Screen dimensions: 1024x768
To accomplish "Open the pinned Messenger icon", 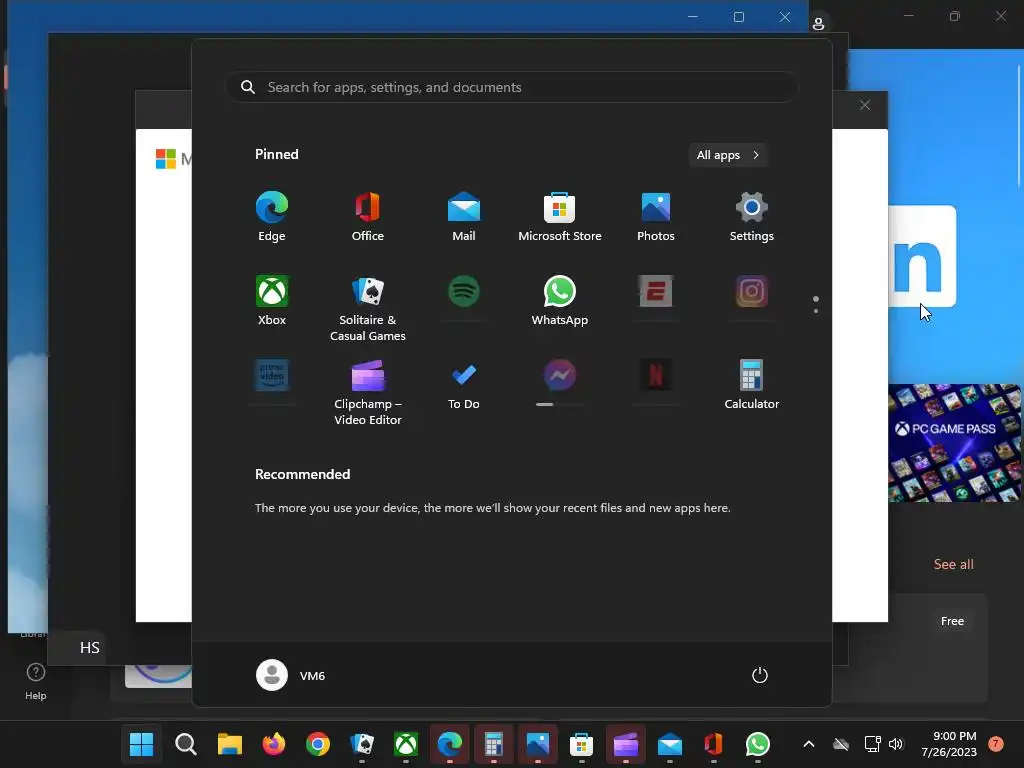I will tap(560, 376).
